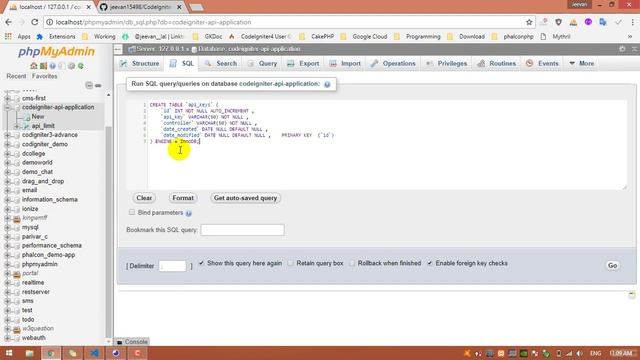Expand the cms-first database node
The height and width of the screenshot is (360, 640).
[7, 98]
